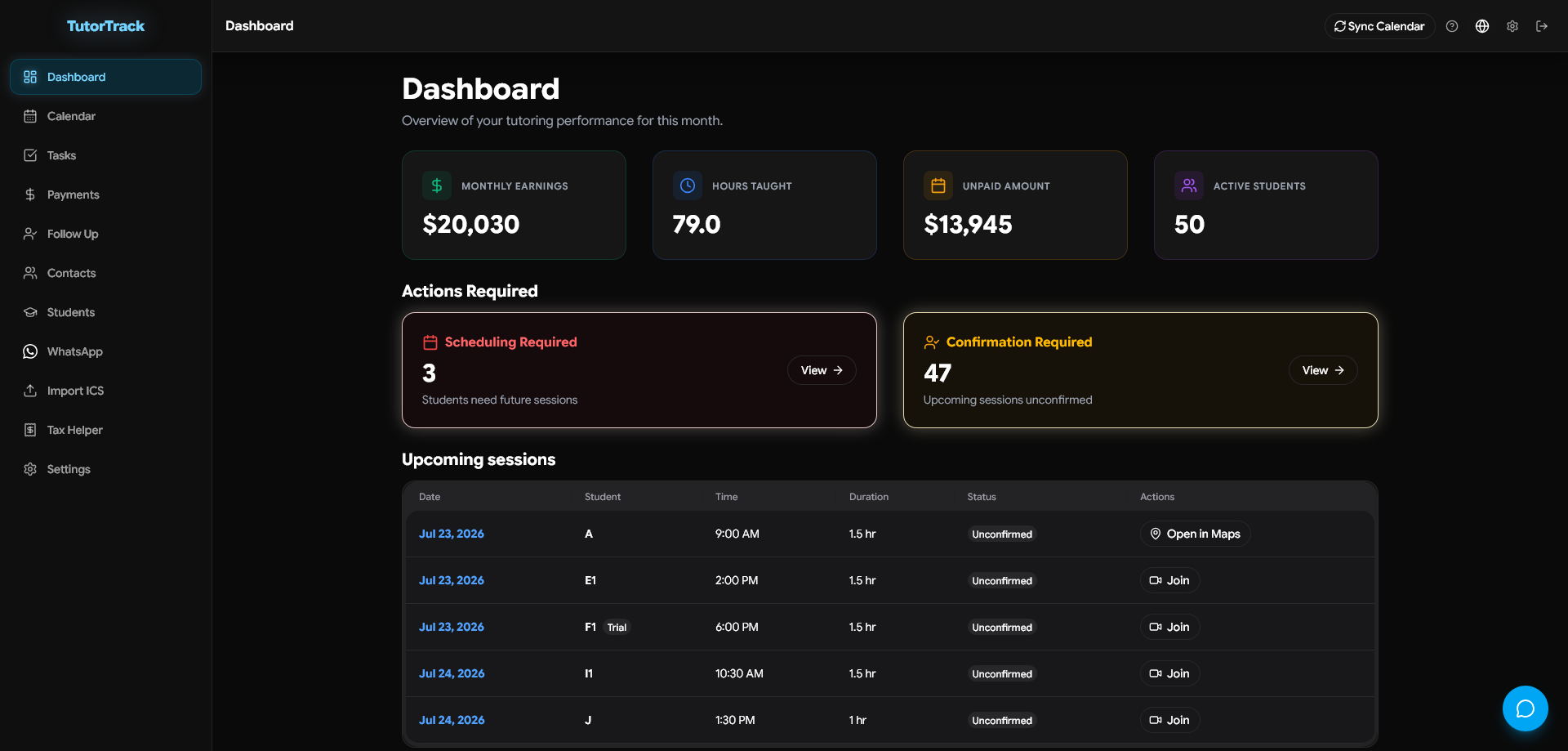View students needing scheduling

[822, 370]
